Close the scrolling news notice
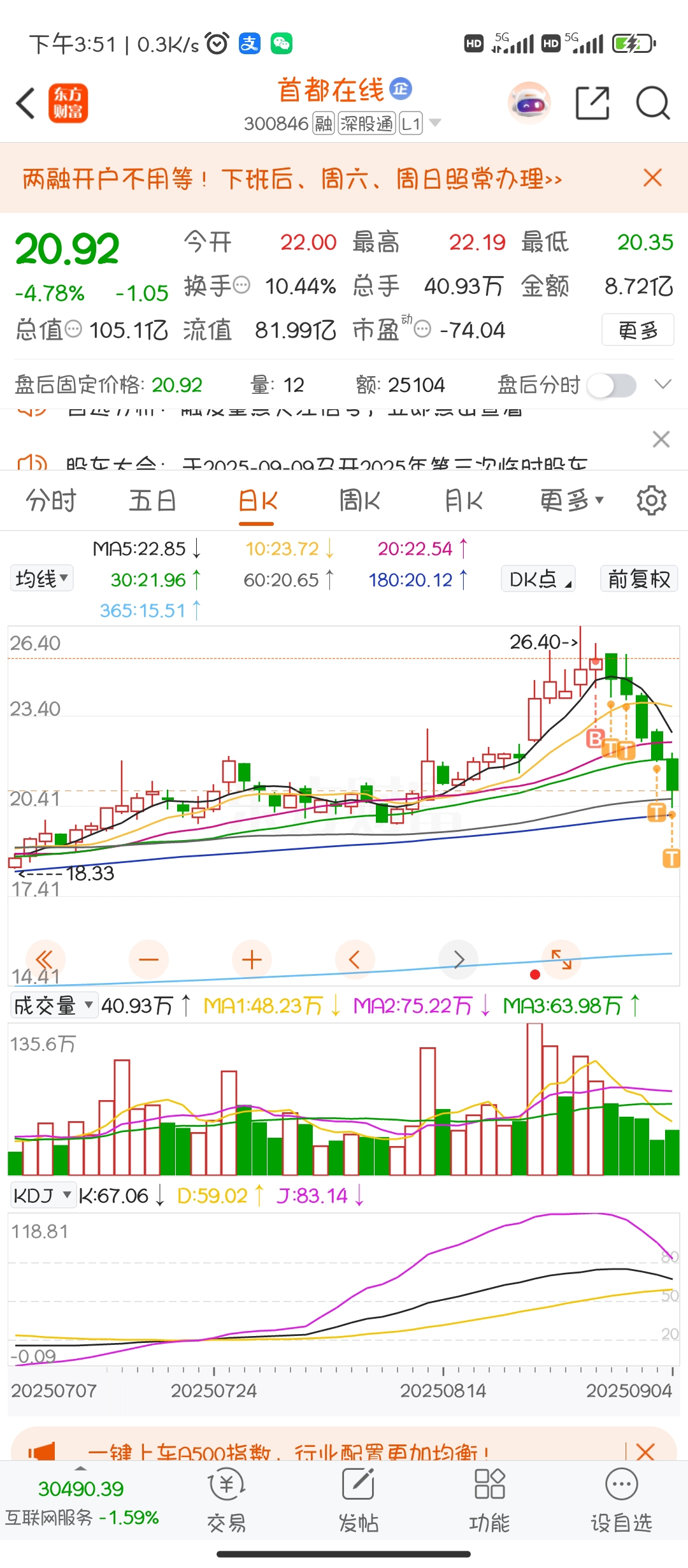688x1568 pixels. [x=661, y=439]
